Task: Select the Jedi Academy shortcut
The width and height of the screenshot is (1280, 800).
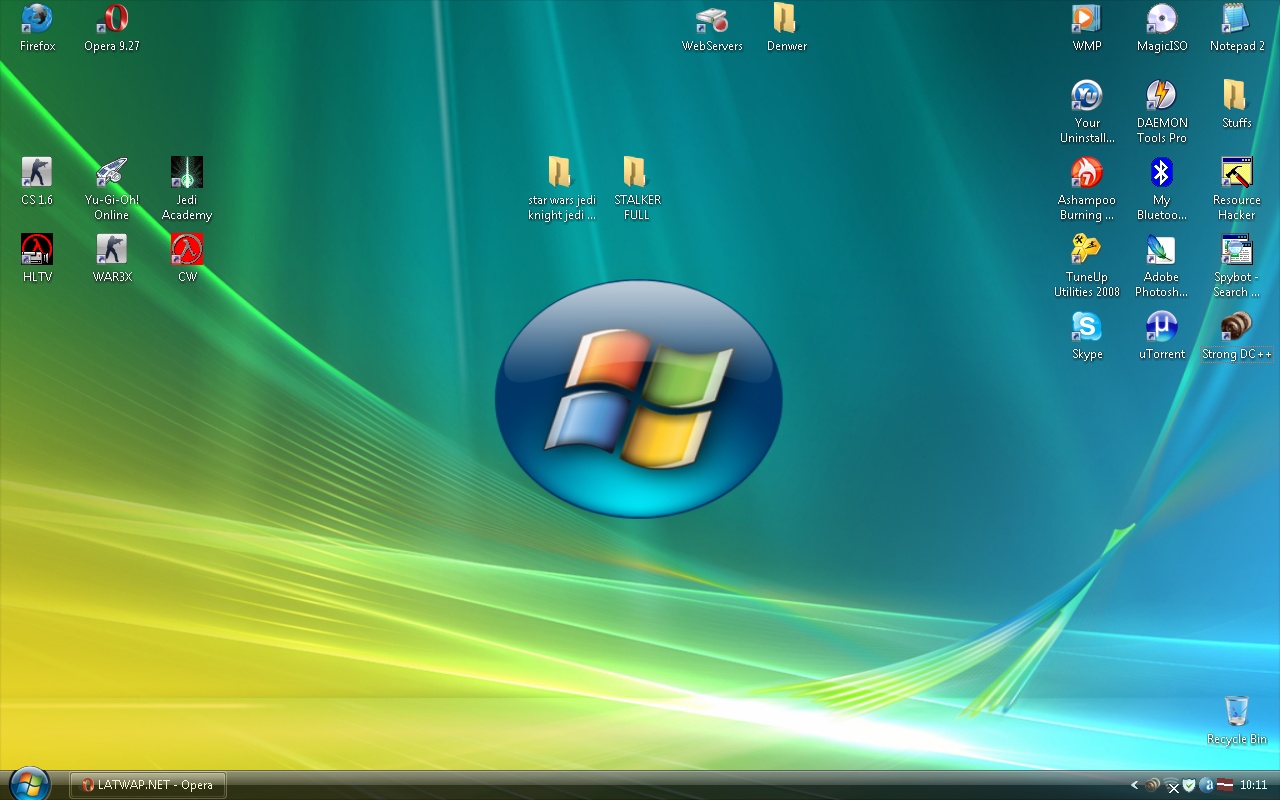Action: point(187,189)
